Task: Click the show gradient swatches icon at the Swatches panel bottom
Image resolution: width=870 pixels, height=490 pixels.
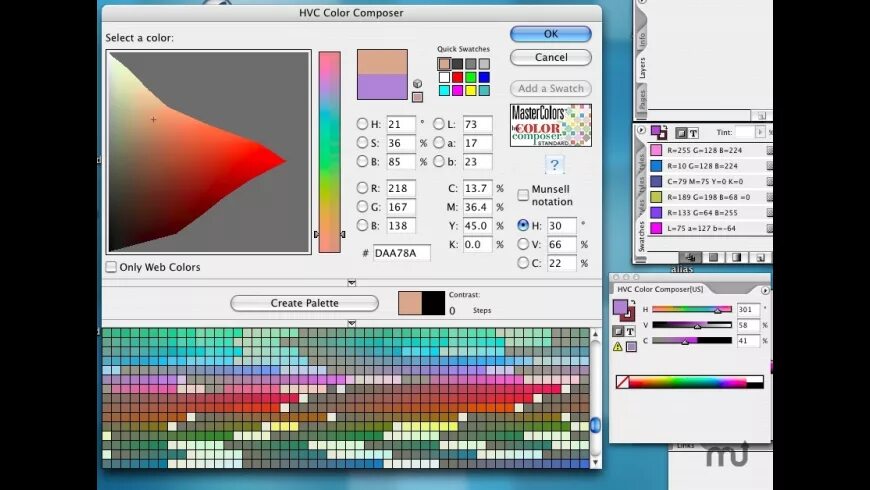Action: click(x=736, y=257)
